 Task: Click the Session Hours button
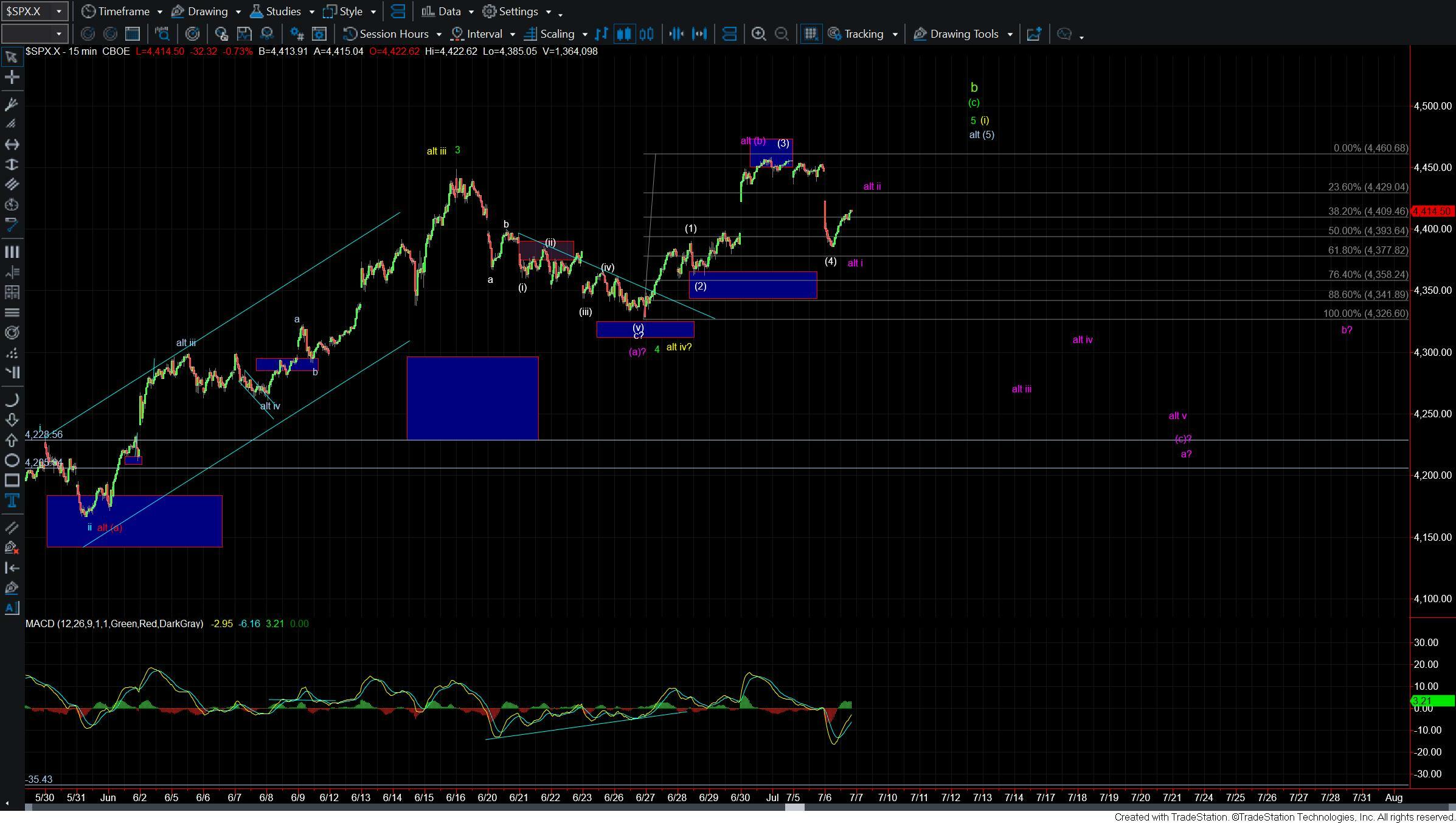pos(387,34)
